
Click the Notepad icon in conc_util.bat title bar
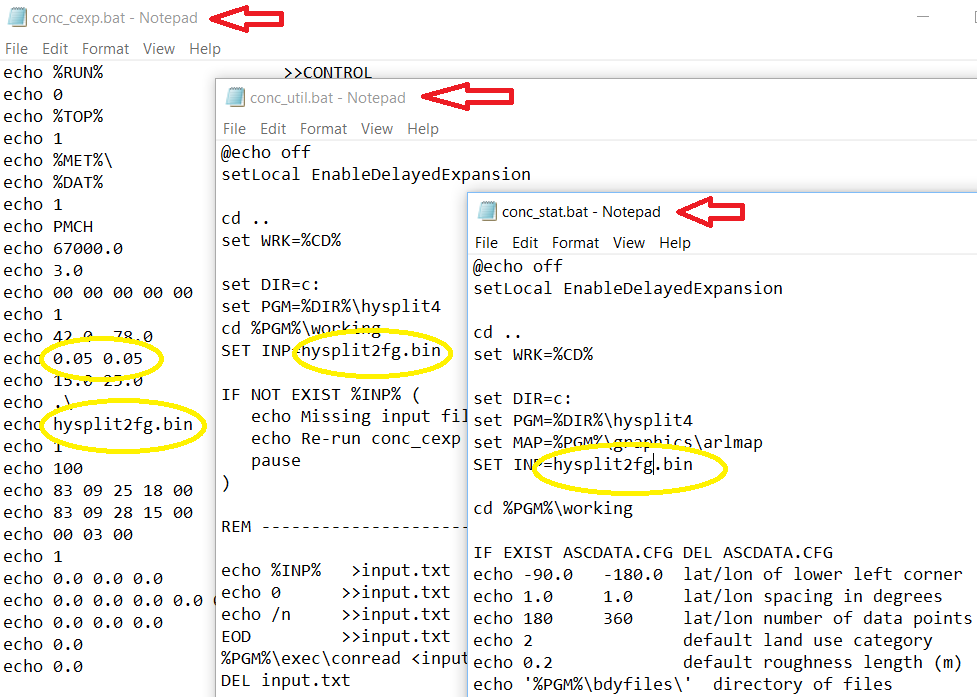pyautogui.click(x=235, y=97)
